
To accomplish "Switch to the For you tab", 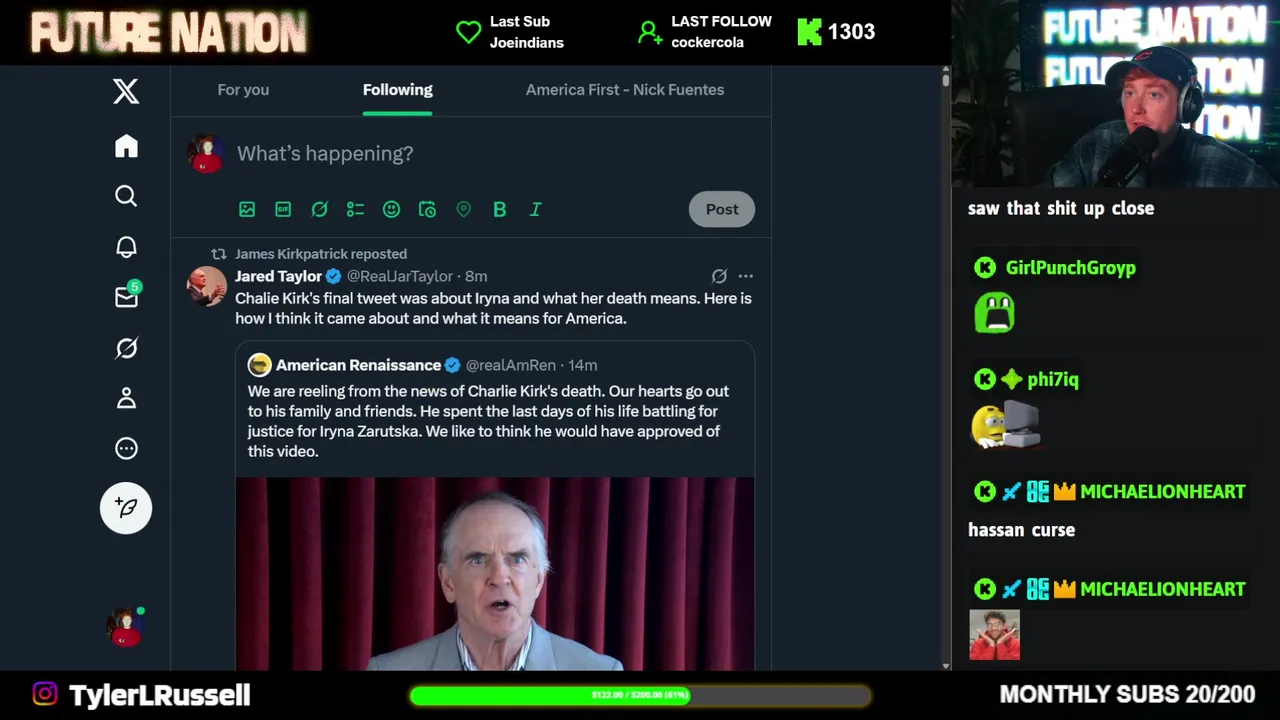I will pyautogui.click(x=243, y=90).
